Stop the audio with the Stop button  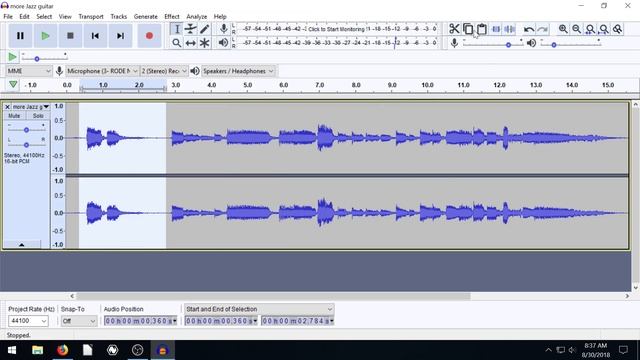[x=70, y=36]
